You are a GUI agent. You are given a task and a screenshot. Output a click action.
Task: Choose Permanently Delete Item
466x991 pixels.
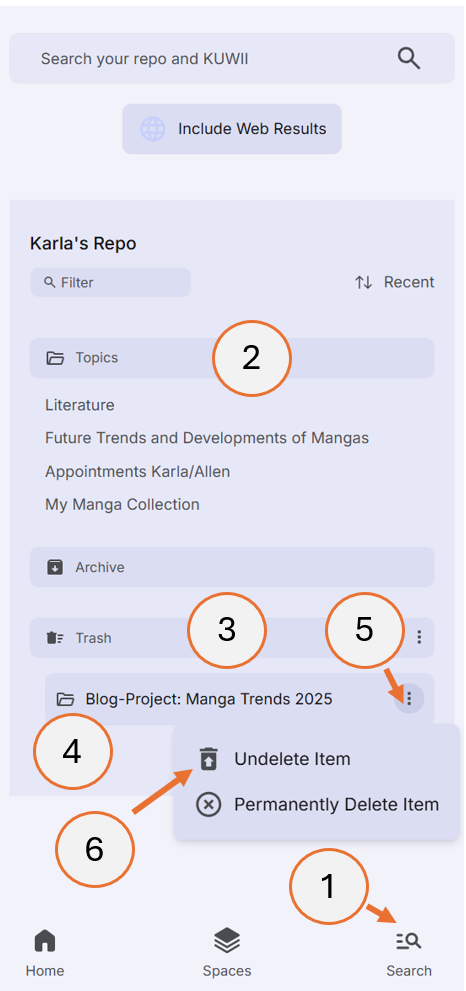317,805
